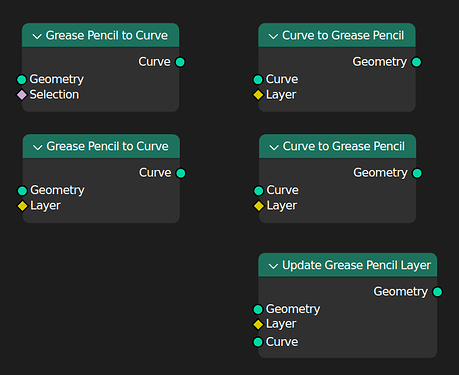Image resolution: width=459 pixels, height=375 pixels.
Task: Select title of Grease Pencil to Curve node having Layer input
Action: coord(107,146)
